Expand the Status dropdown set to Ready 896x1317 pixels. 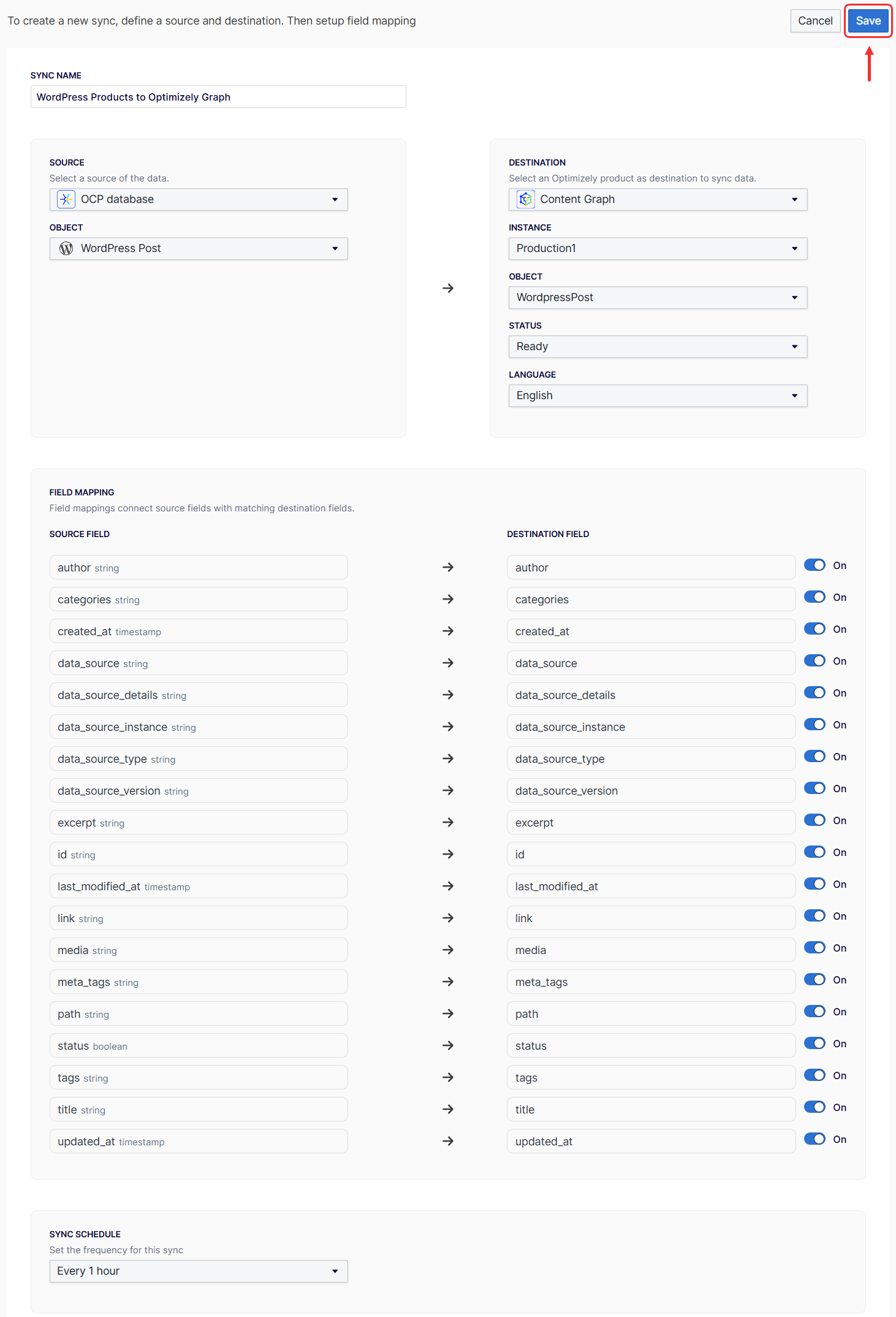[x=658, y=346]
